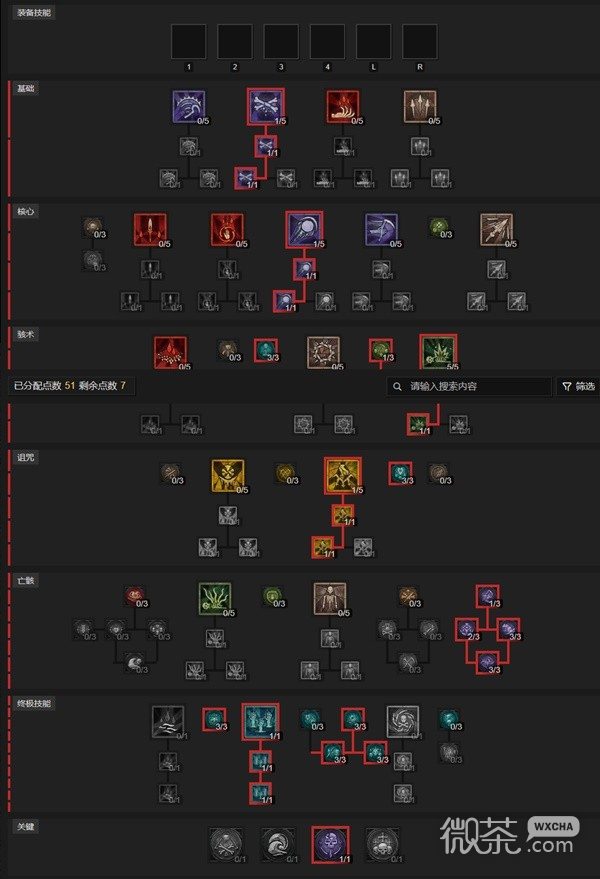Select the green tendrils skill in 亡骸 row
Viewport: 600px width, 879px height.
(x=215, y=598)
